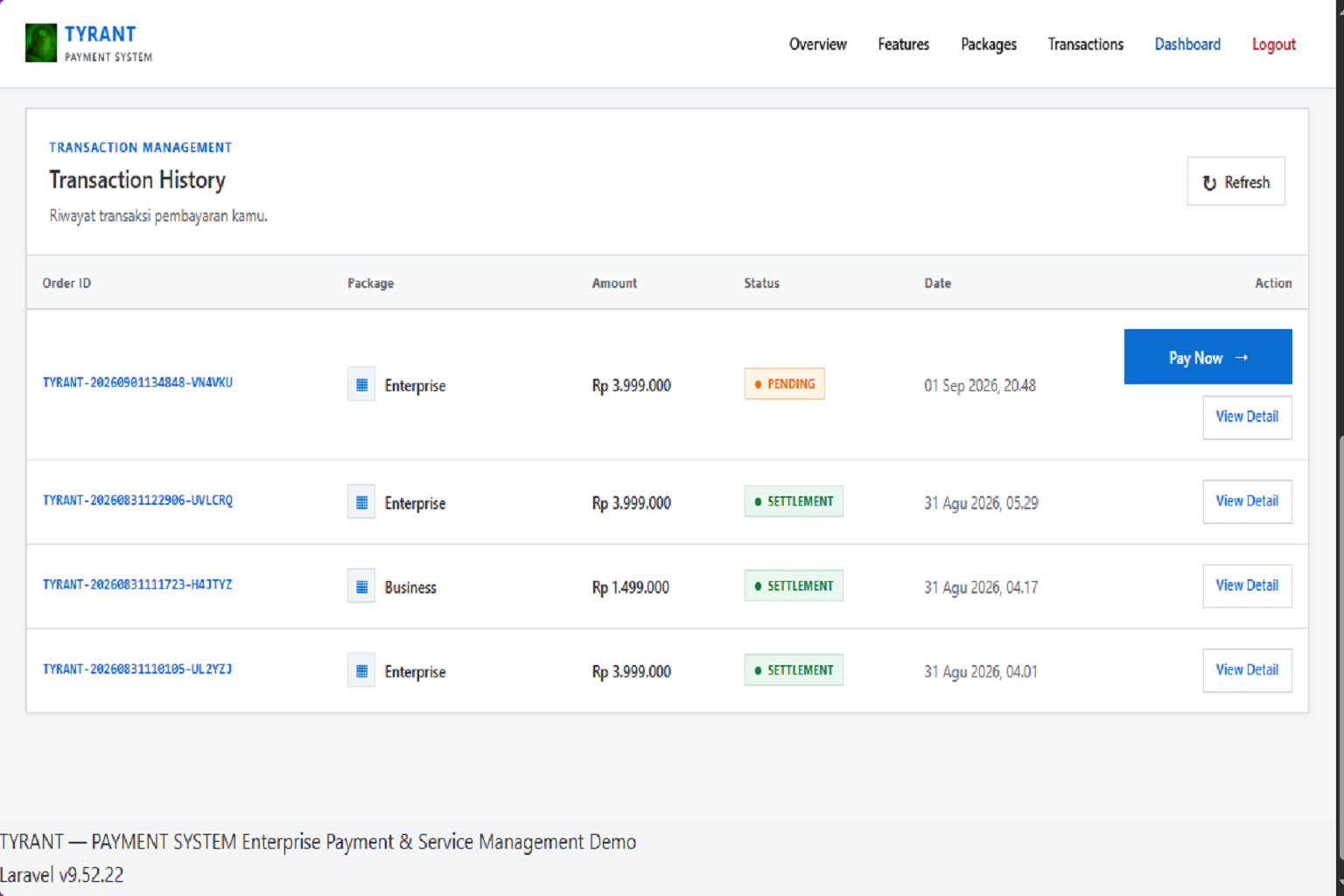1344x896 pixels.
Task: Click order ID TYRANT-20260831122906-UVLCRQ
Action: pyautogui.click(x=137, y=500)
